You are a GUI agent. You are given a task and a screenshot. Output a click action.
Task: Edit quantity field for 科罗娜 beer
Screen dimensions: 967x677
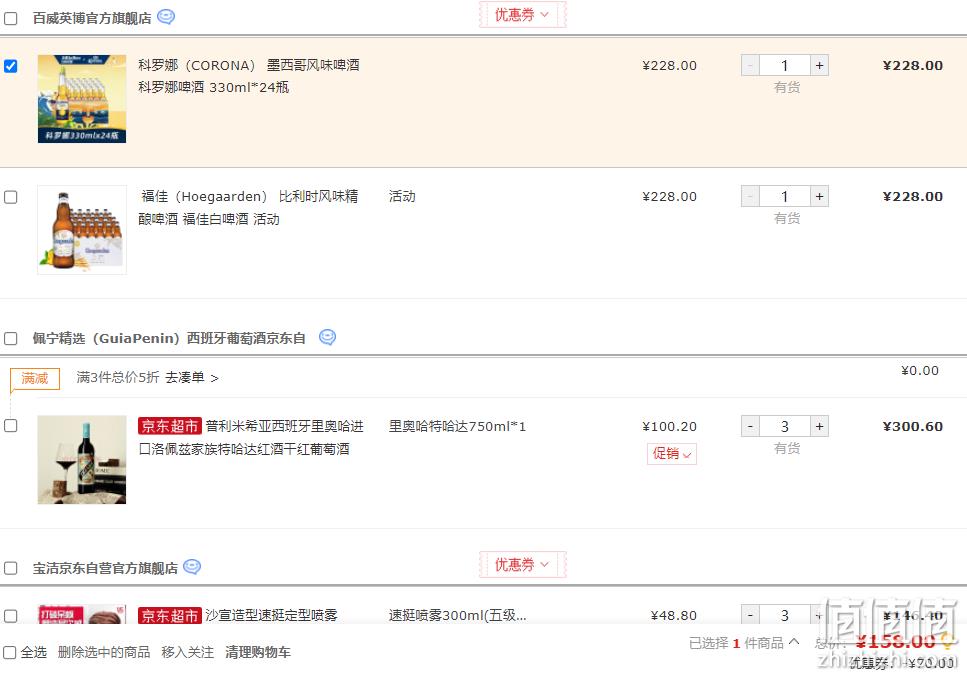coord(784,65)
